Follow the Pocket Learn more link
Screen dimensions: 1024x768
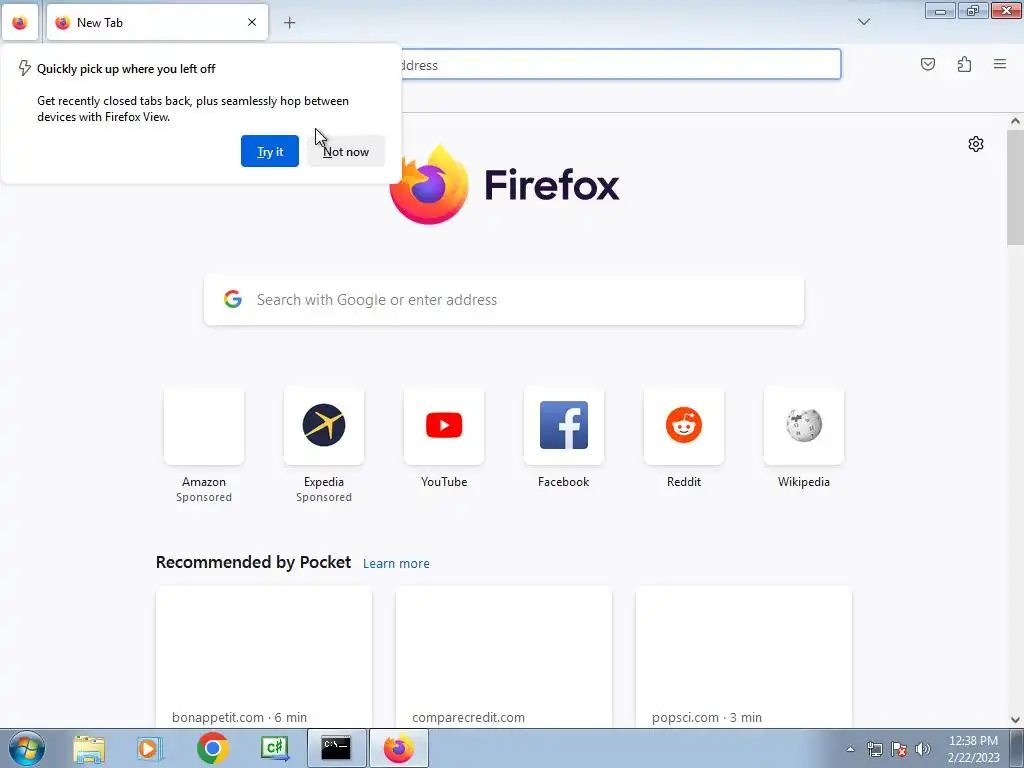point(396,563)
